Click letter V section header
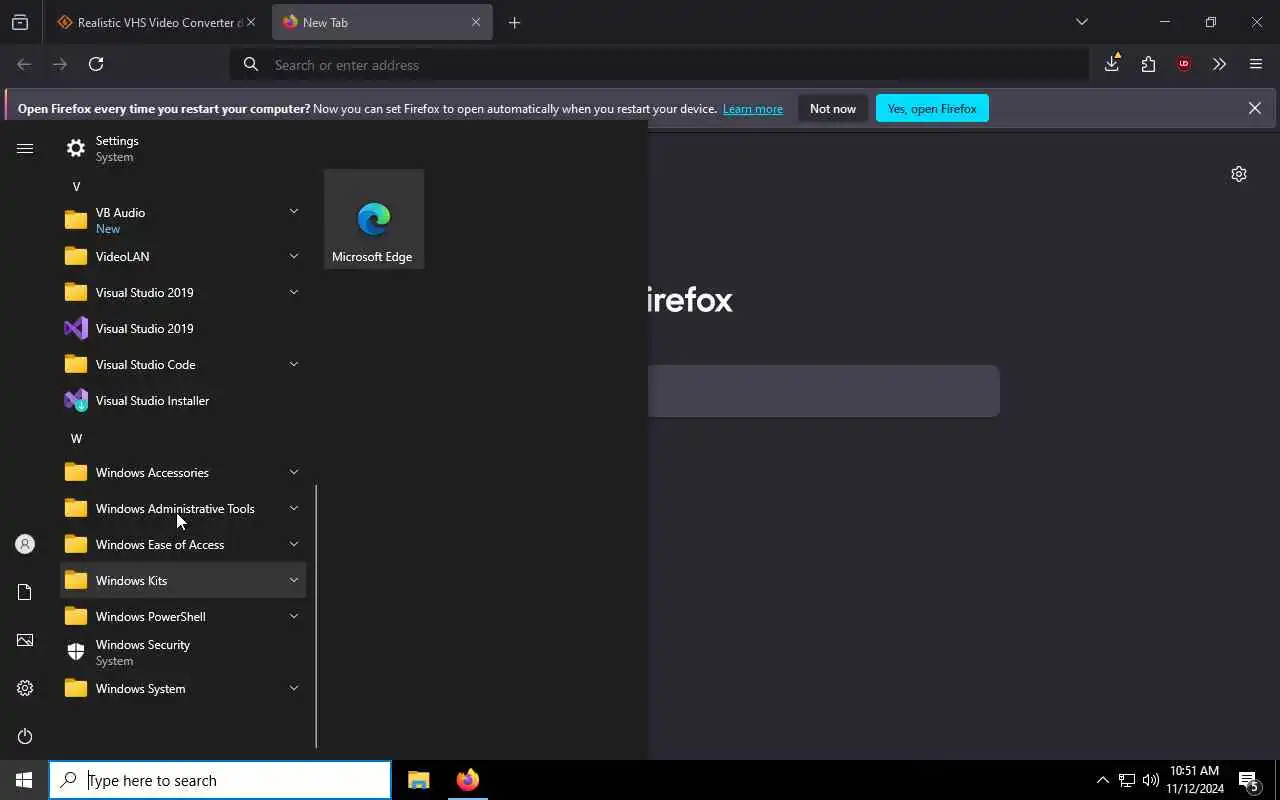The height and width of the screenshot is (800, 1280). [x=76, y=187]
